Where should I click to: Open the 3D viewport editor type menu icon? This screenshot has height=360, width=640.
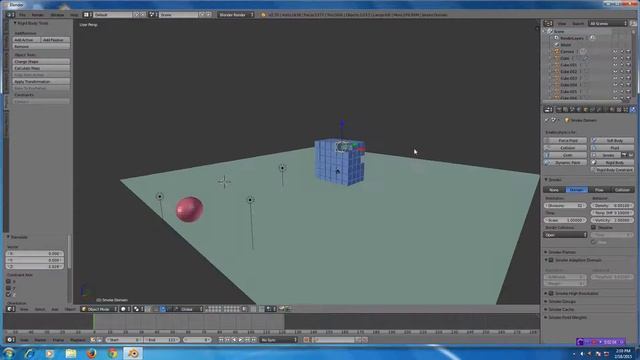[x=11, y=309]
